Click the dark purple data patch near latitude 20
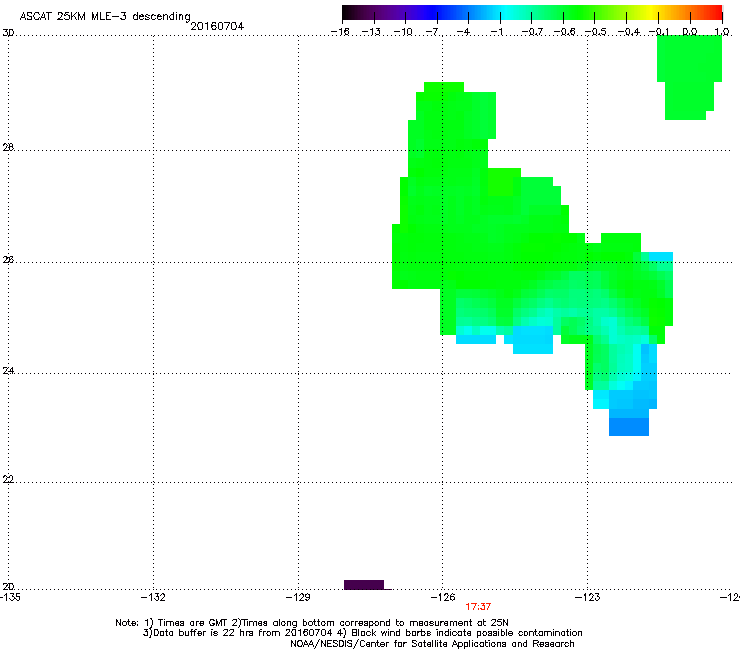 click(x=364, y=585)
